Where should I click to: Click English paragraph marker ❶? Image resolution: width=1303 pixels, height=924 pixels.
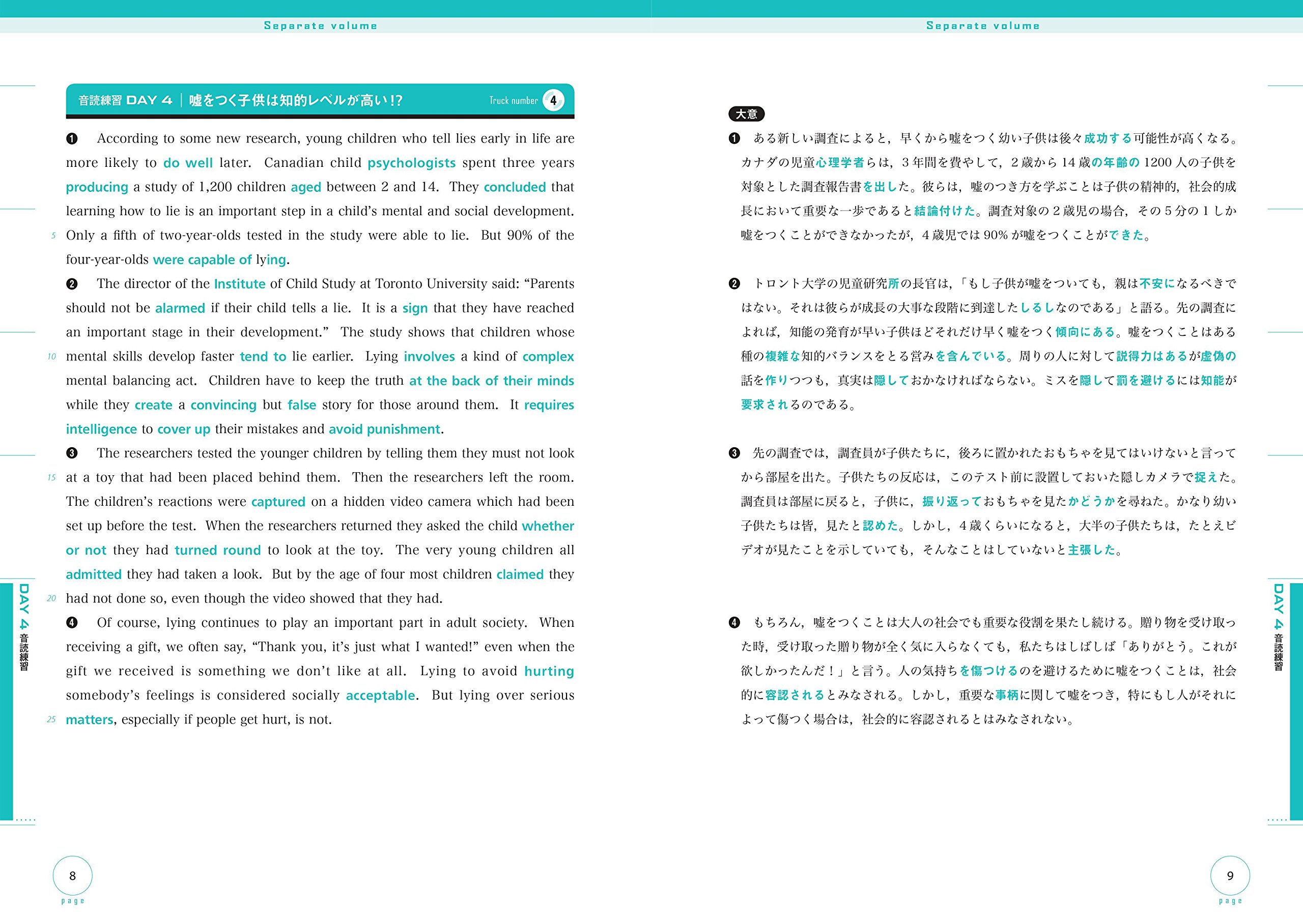point(72,139)
